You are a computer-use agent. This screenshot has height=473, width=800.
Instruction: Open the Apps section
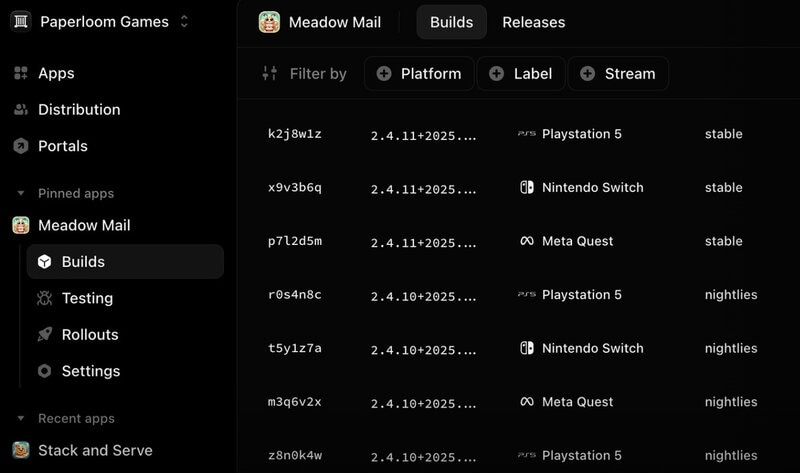[x=56, y=73]
